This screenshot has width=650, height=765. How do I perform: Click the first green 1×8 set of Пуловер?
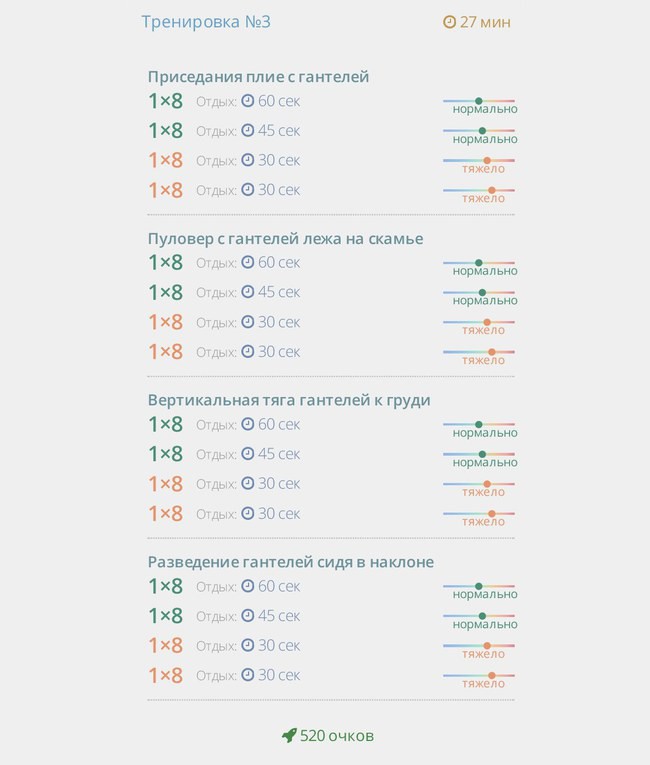click(166, 262)
